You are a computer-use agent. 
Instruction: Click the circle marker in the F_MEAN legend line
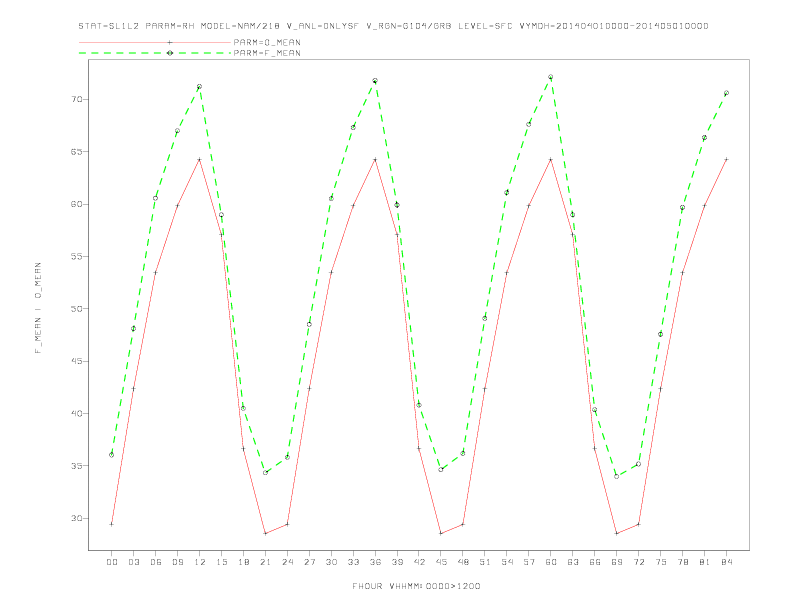click(x=170, y=53)
